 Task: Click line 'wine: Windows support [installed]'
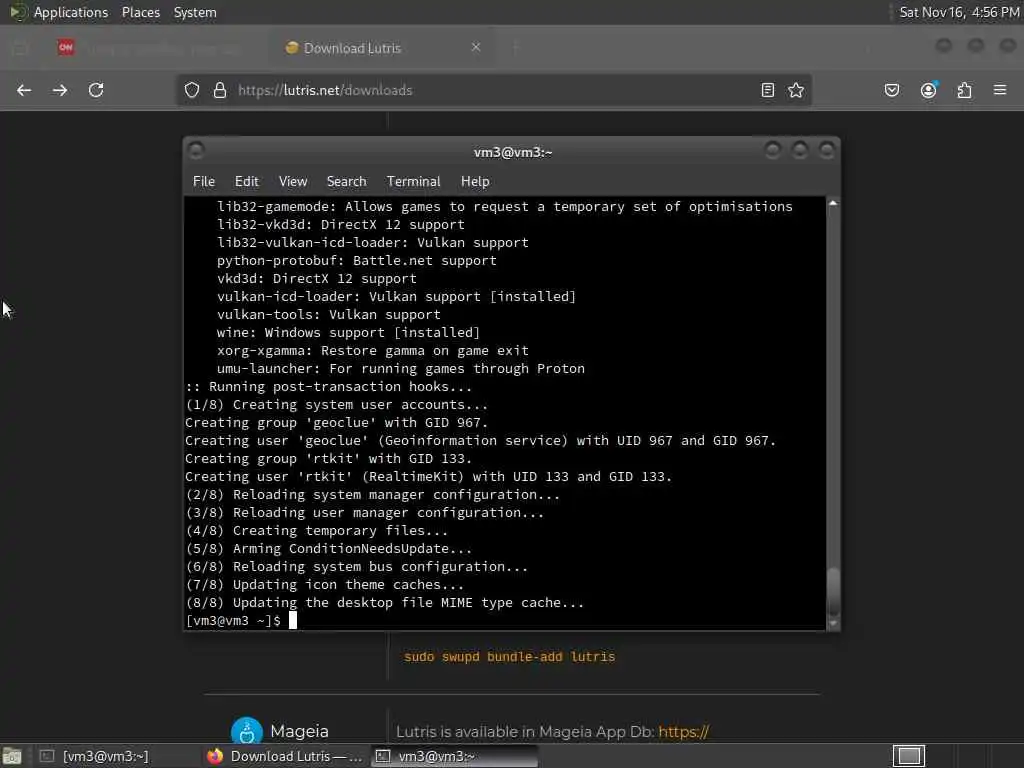[348, 332]
